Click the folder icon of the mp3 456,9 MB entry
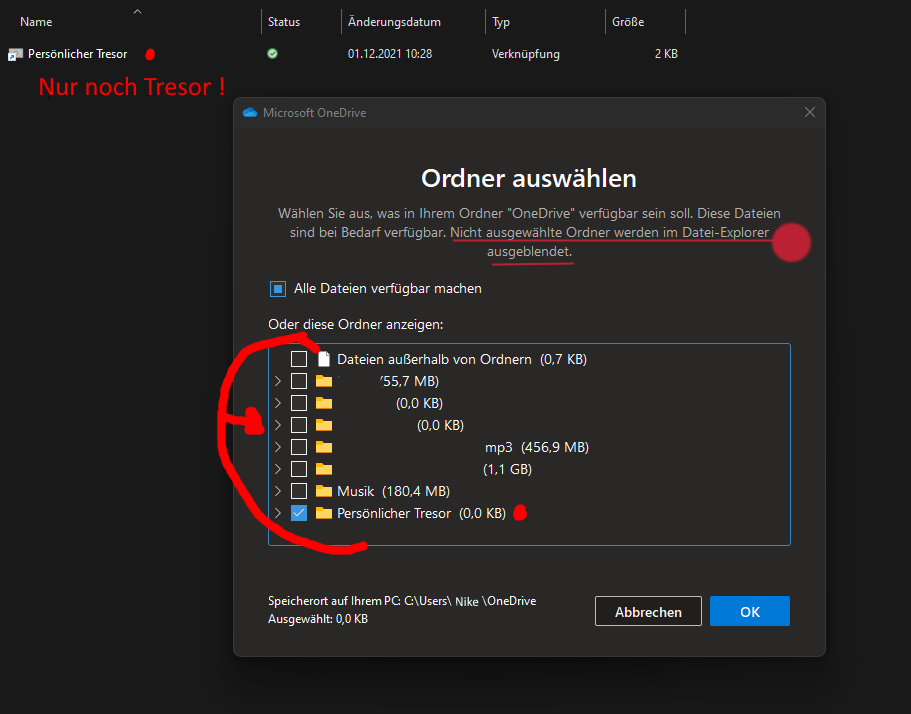Image resolution: width=911 pixels, height=714 pixels. tap(324, 447)
